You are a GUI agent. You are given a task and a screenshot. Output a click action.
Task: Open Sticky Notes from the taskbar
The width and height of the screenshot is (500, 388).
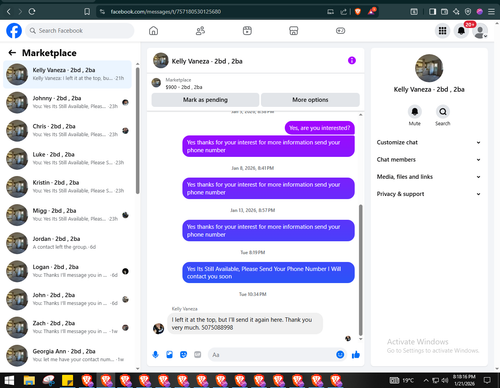pyautogui.click(x=68, y=380)
